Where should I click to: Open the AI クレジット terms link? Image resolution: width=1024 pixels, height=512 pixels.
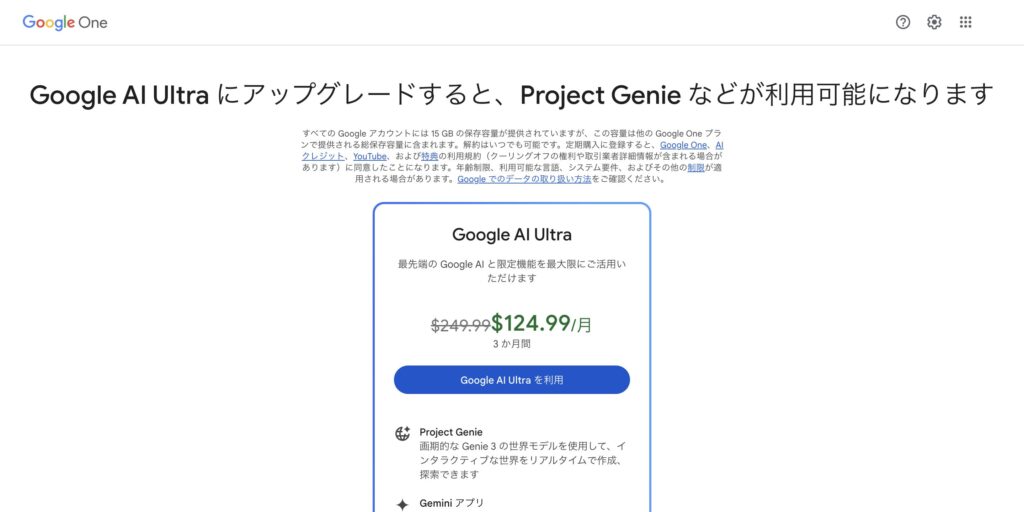point(323,157)
